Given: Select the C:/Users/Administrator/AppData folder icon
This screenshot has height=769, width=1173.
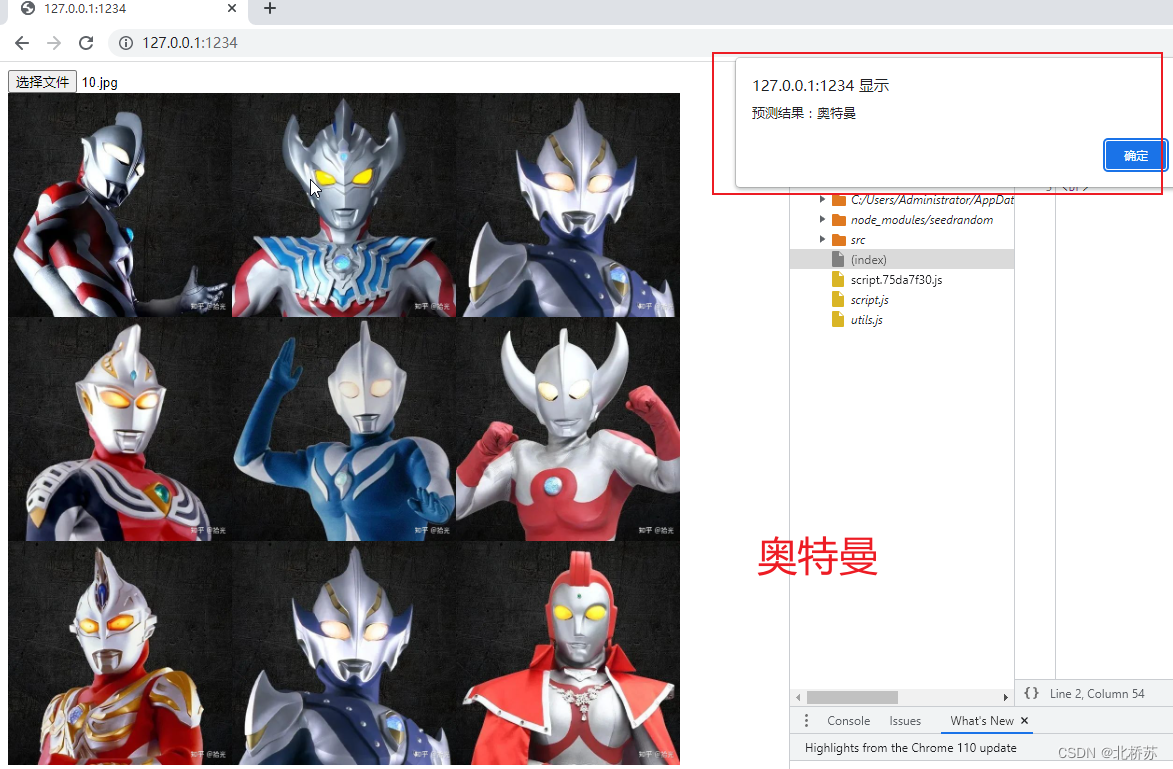Looking at the screenshot, I should click(x=839, y=200).
